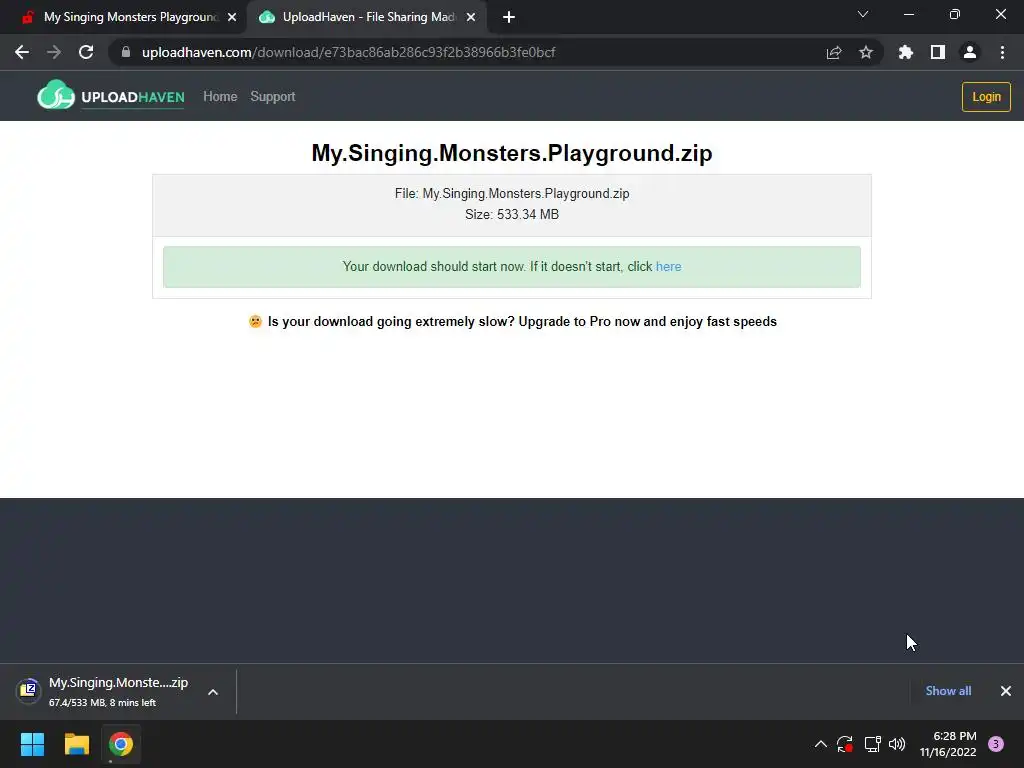Viewport: 1024px width, 768px height.
Task: Reload the UploadHaven page
Action: (x=86, y=52)
